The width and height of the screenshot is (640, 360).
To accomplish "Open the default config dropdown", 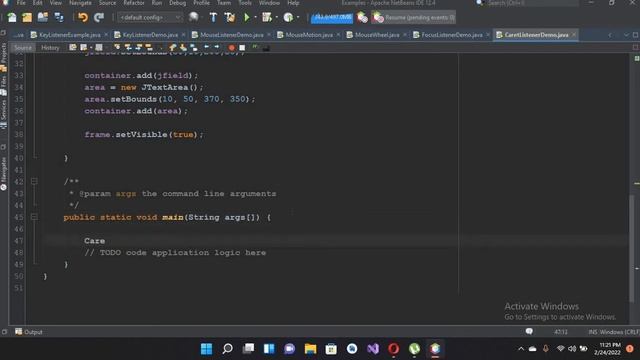I will click(150, 18).
